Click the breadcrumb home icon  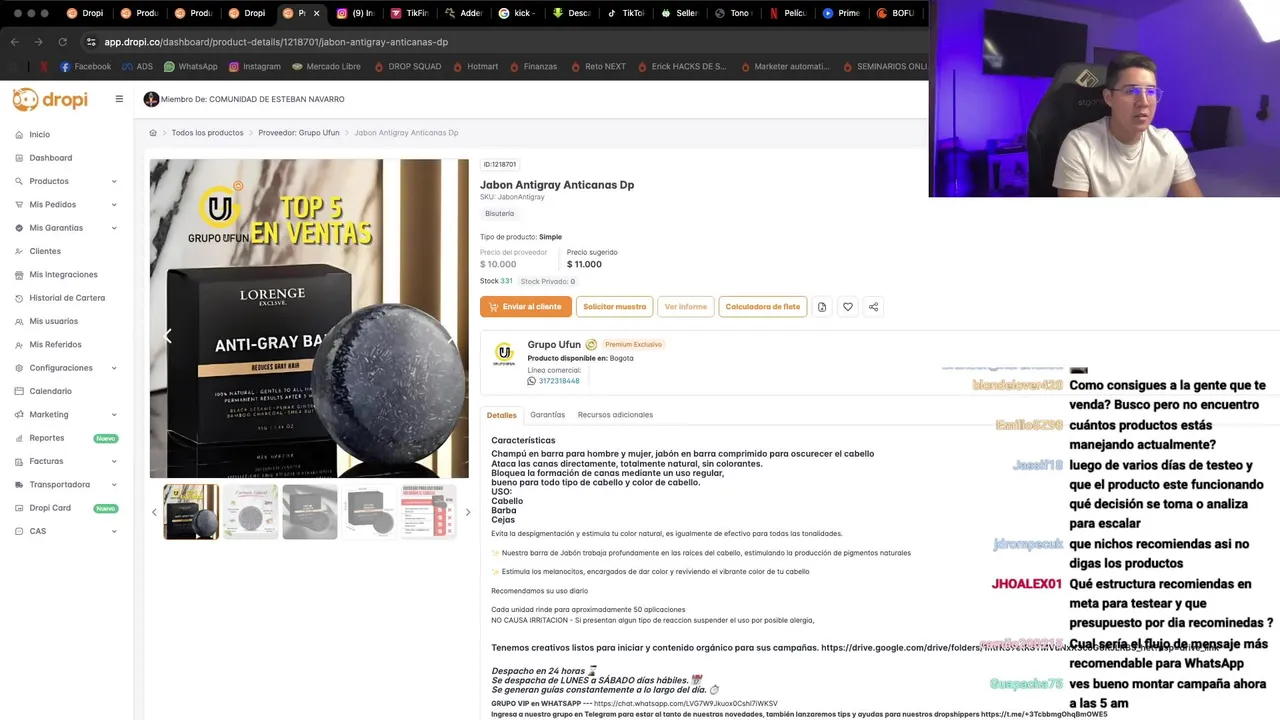(x=153, y=133)
